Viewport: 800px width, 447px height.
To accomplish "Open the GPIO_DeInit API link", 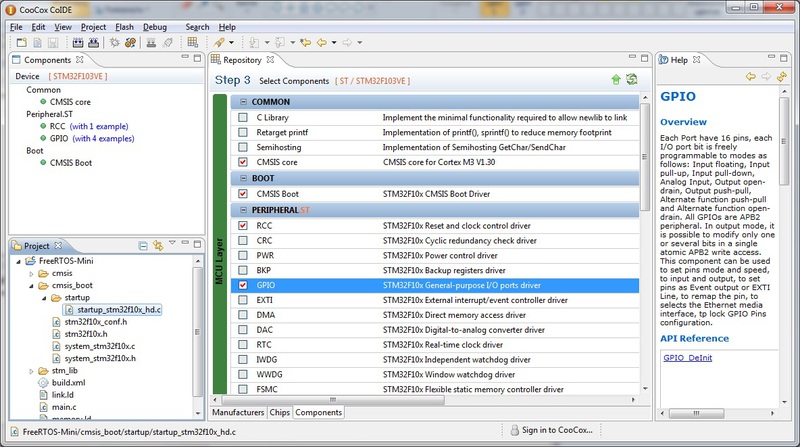I will pyautogui.click(x=687, y=358).
